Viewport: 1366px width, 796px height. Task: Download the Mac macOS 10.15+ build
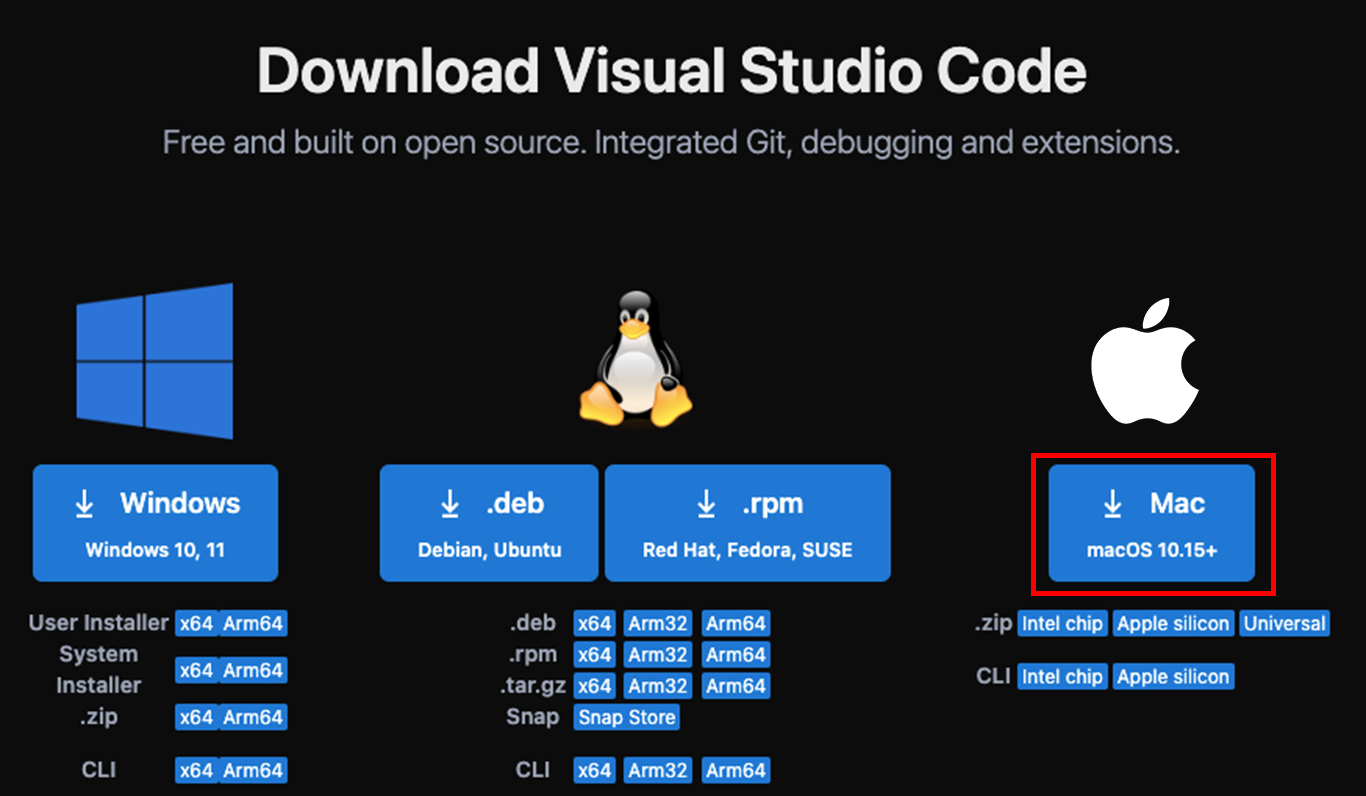[x=1151, y=523]
